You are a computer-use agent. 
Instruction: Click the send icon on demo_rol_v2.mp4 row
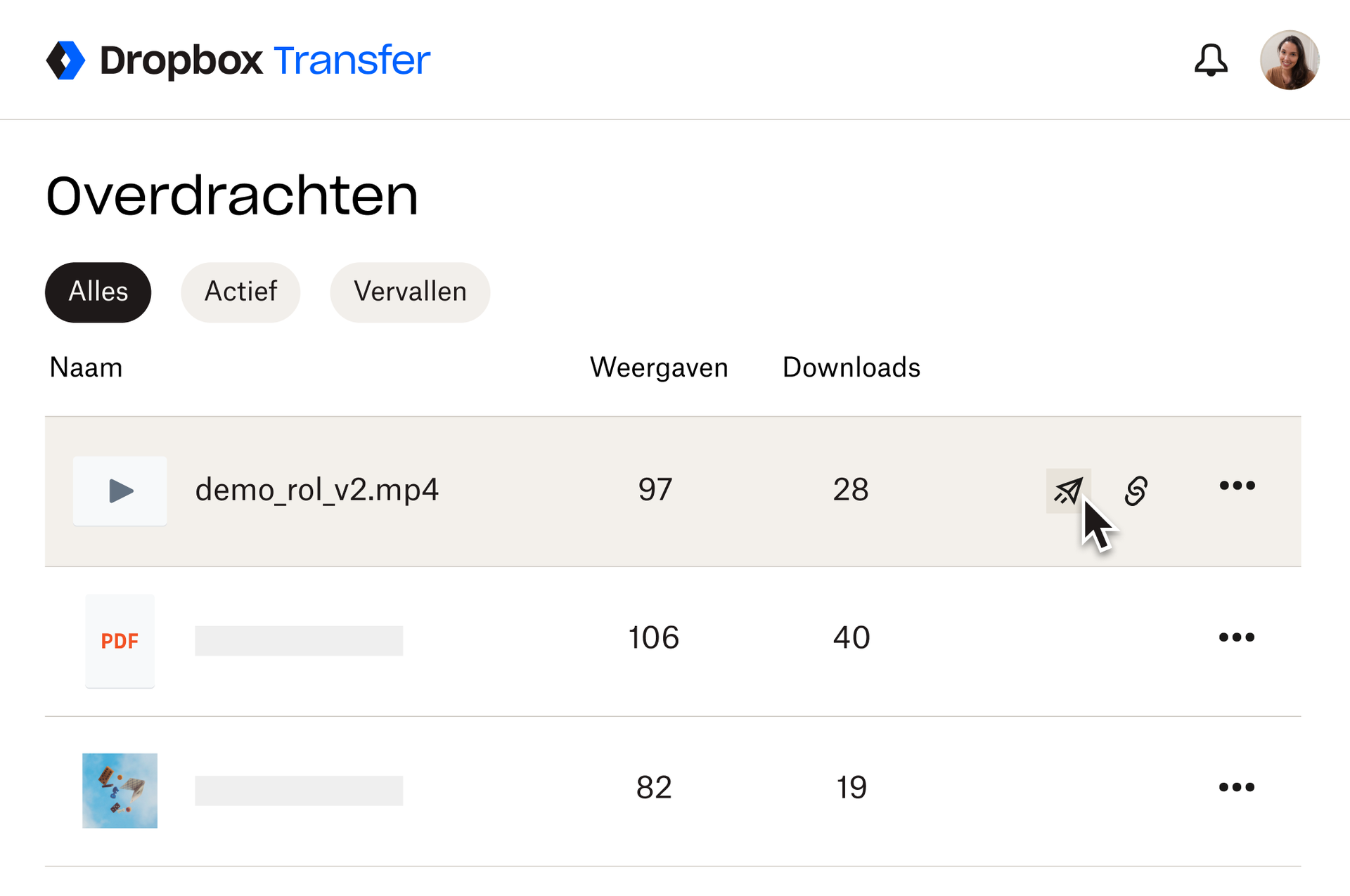[x=1069, y=491]
